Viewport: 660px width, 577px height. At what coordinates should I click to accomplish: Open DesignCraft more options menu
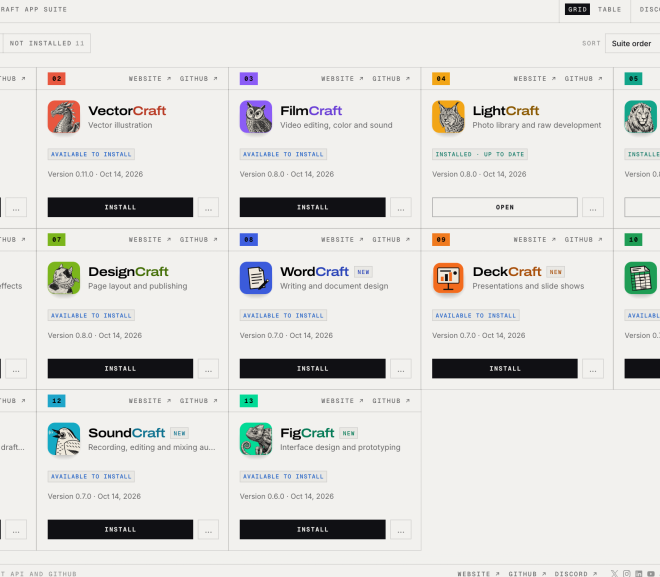(208, 368)
